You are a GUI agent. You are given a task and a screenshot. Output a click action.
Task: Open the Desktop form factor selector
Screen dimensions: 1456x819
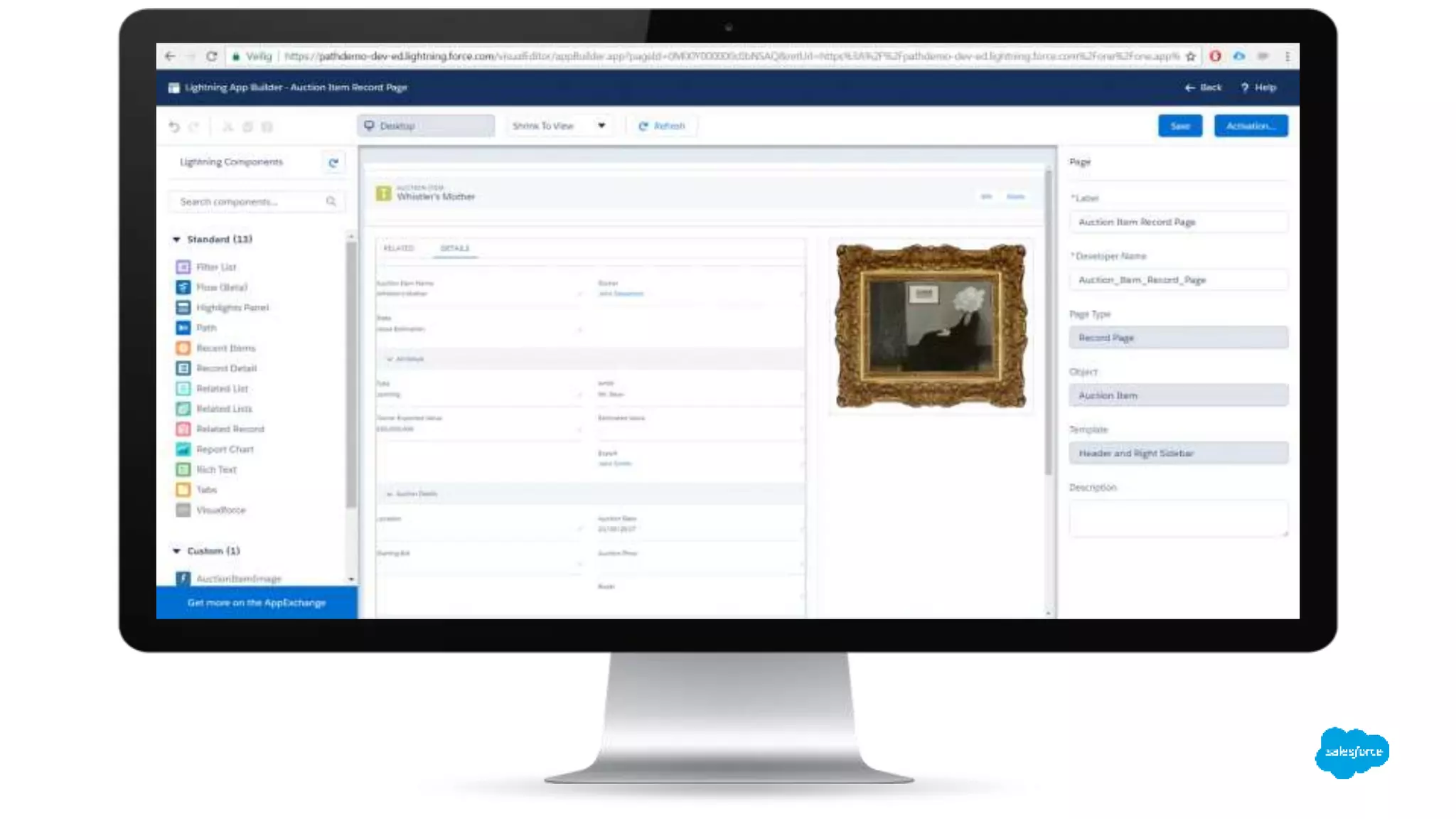pos(426,126)
